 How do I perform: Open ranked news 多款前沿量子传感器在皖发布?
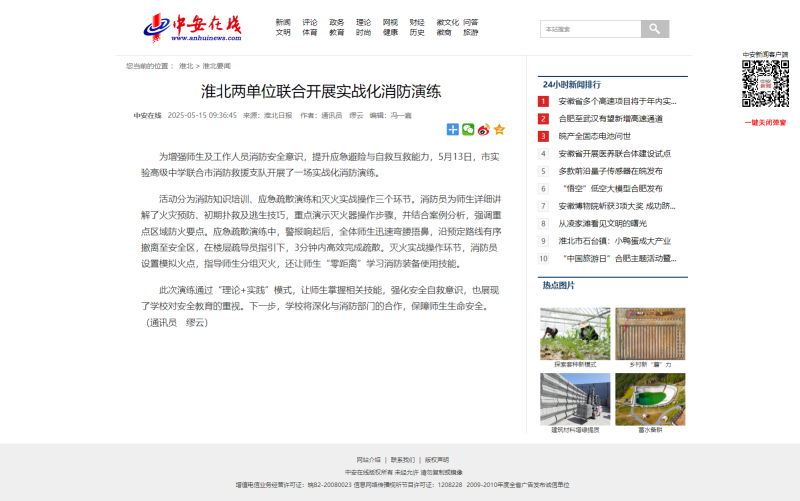610,171
